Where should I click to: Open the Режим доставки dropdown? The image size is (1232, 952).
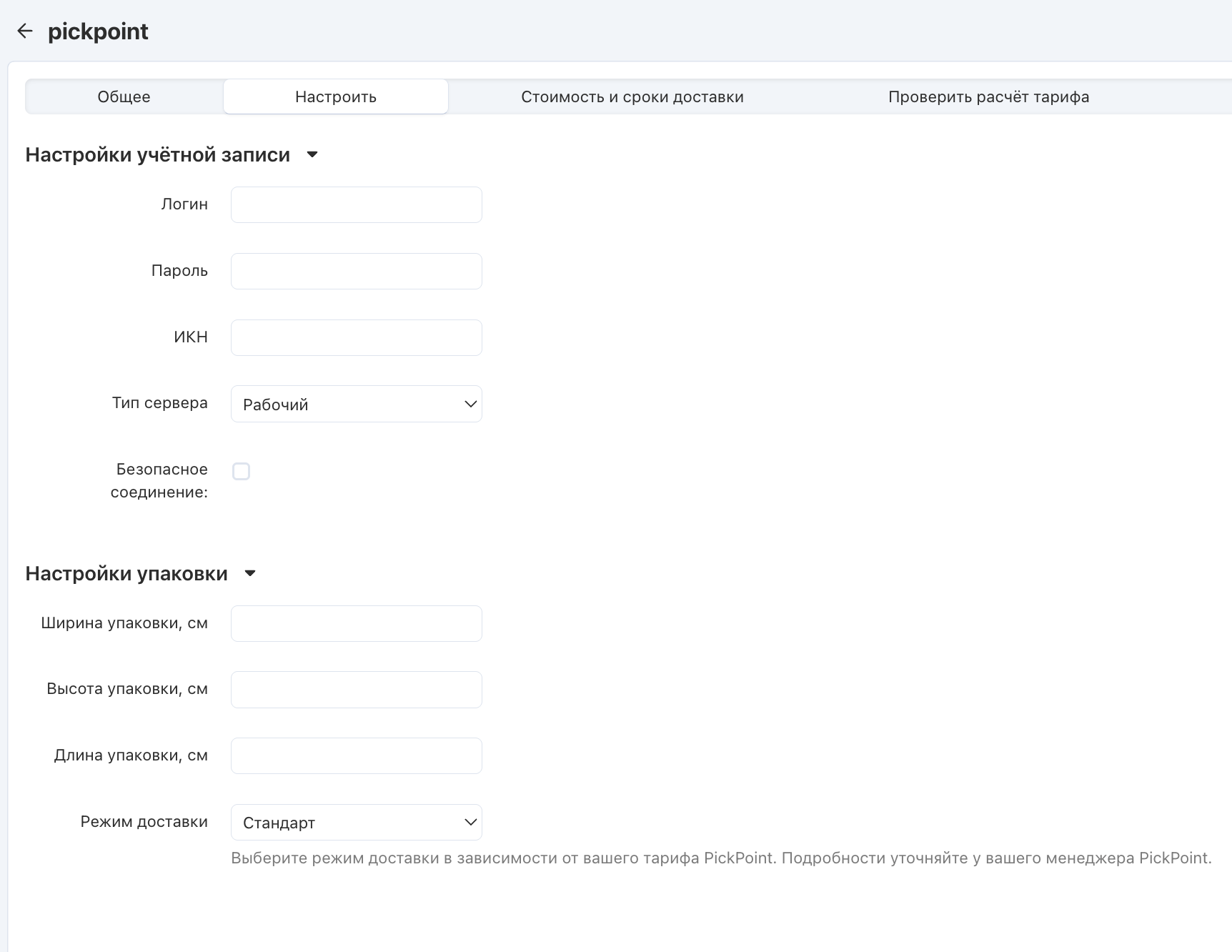[x=356, y=823]
